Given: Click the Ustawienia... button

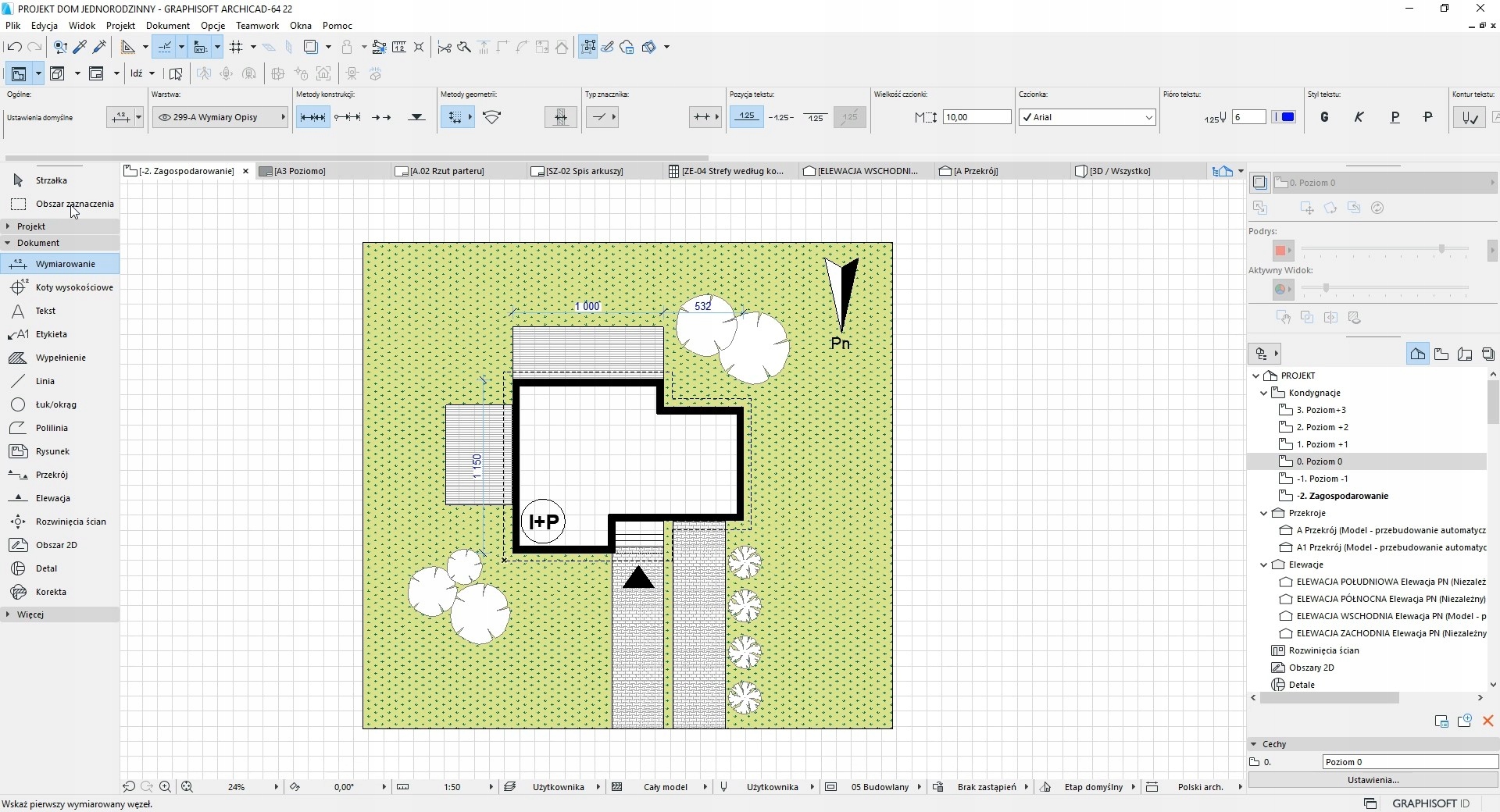Looking at the screenshot, I should [x=1373, y=780].
